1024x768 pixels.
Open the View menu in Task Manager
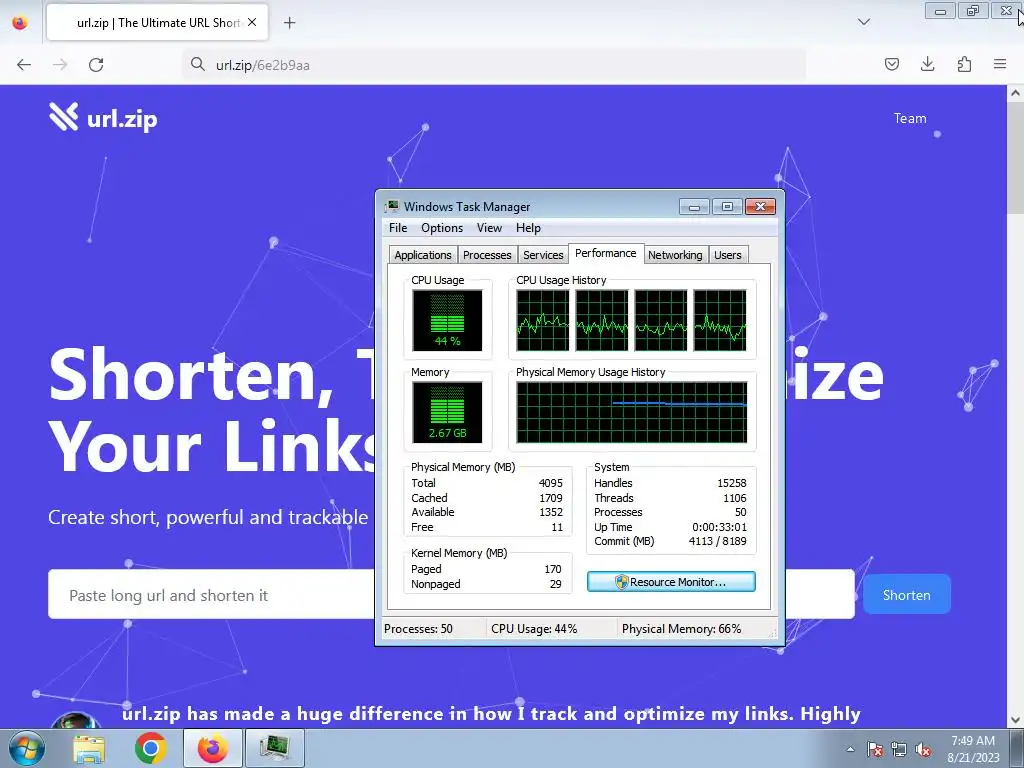[x=489, y=228]
